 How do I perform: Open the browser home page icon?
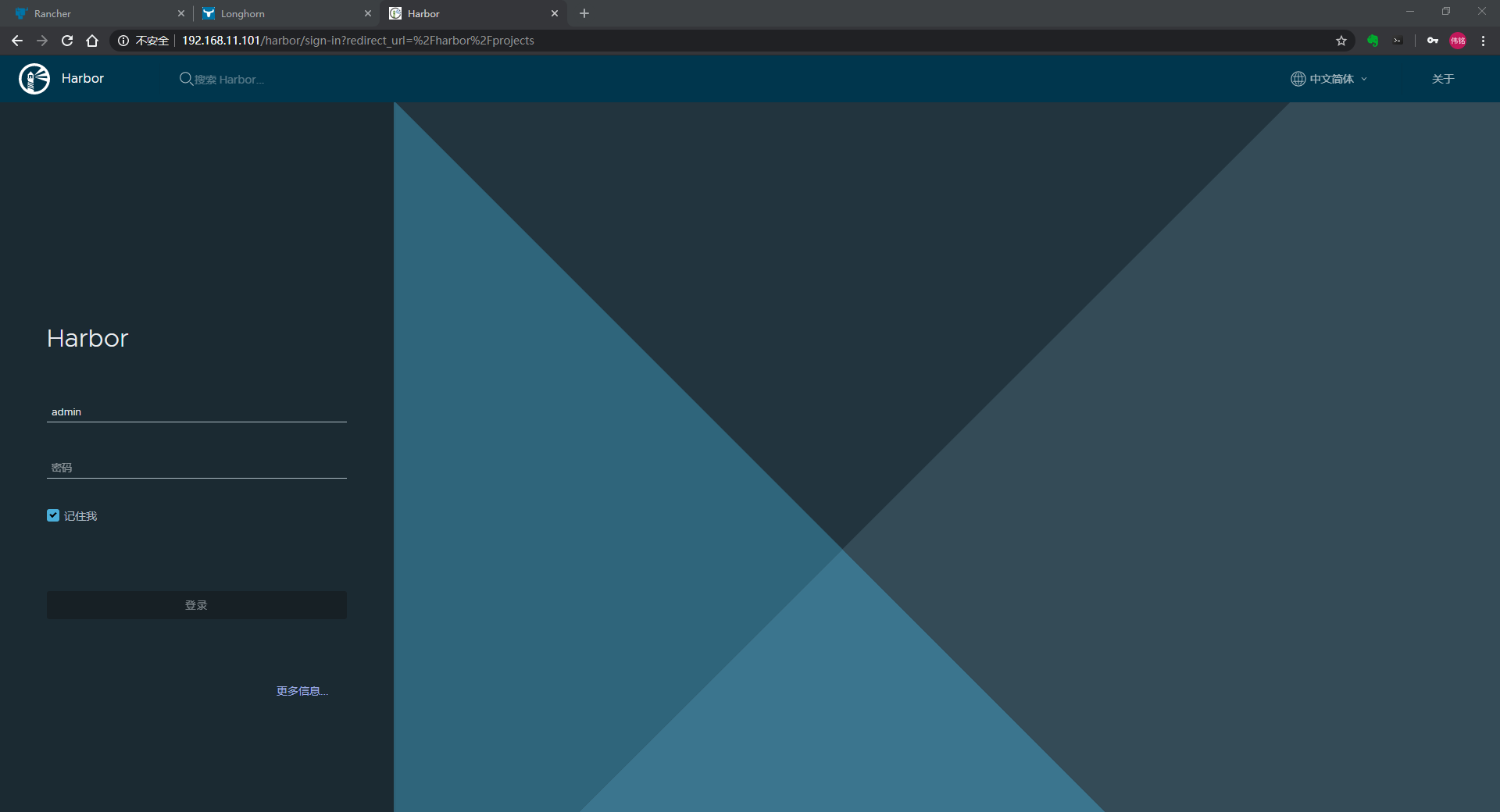coord(92,41)
